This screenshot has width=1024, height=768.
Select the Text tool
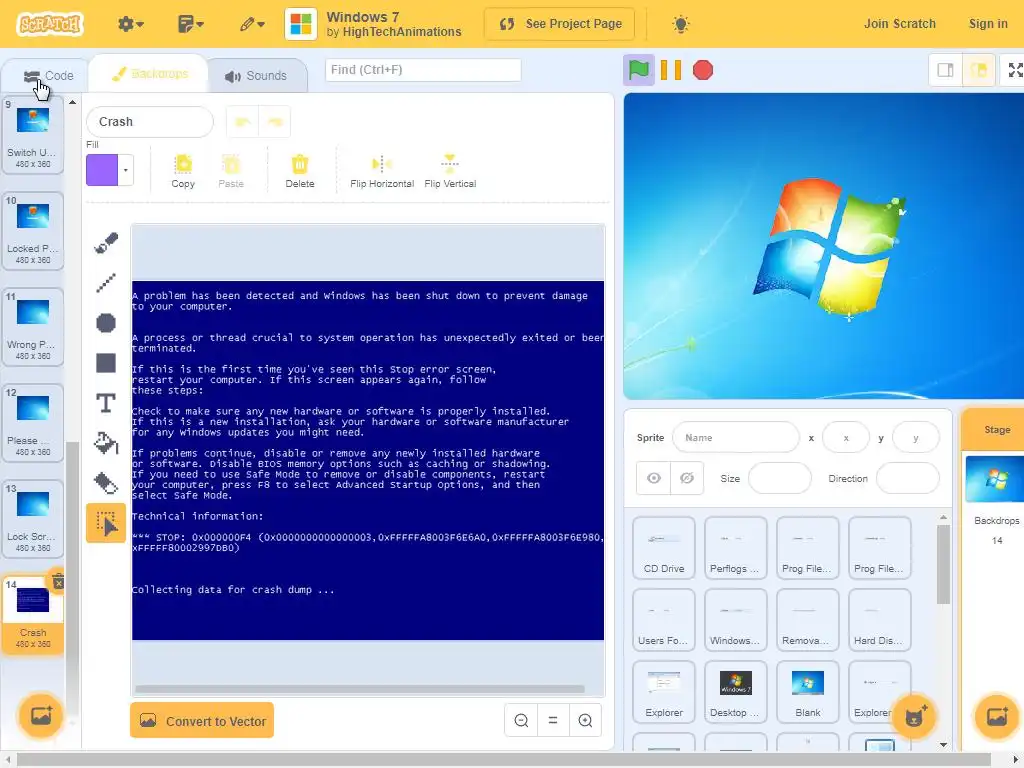tap(106, 403)
